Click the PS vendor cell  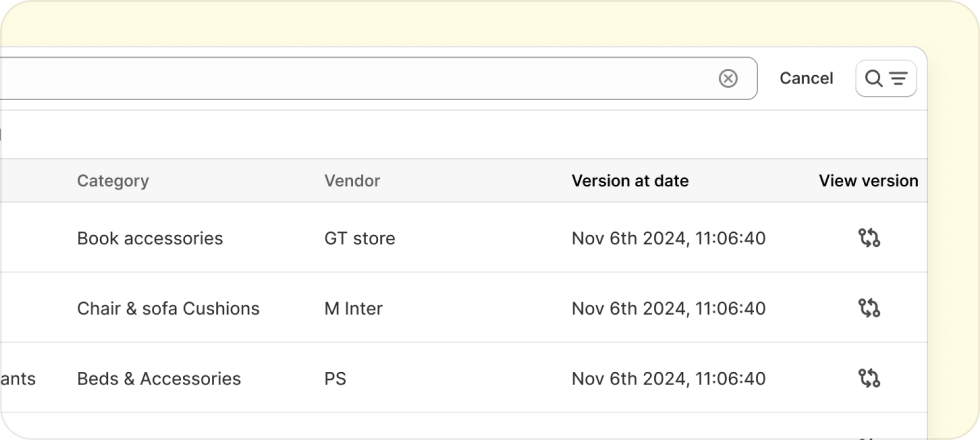pyautogui.click(x=335, y=378)
